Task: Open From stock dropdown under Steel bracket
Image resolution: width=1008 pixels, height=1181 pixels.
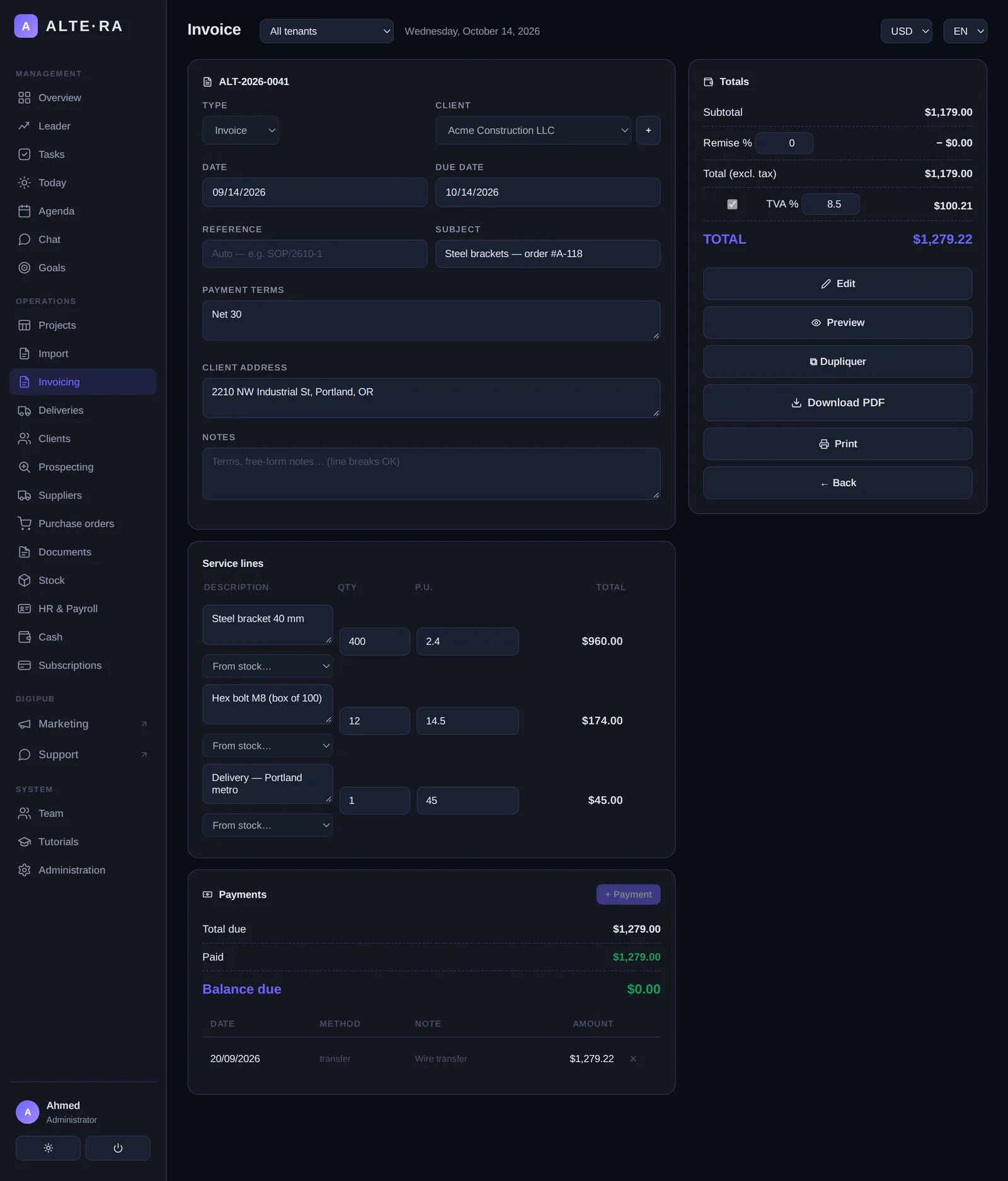Action: [x=268, y=666]
